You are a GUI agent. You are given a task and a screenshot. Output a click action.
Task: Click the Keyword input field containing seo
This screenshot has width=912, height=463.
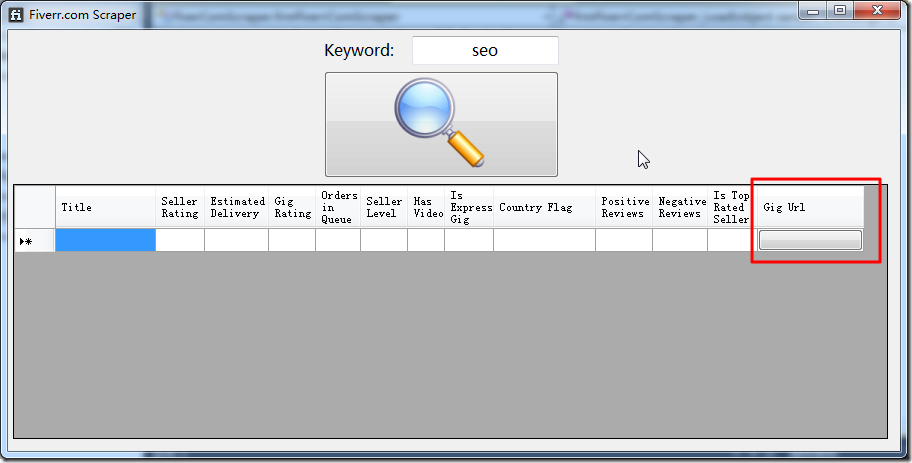point(485,51)
